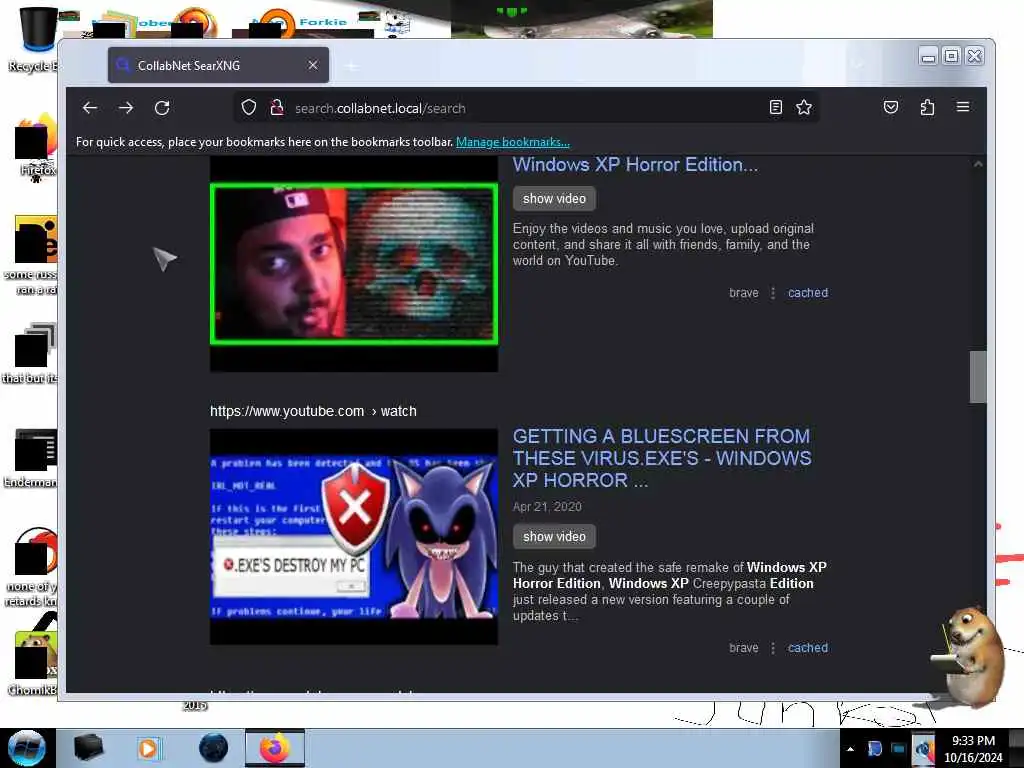The width and height of the screenshot is (1024, 768).
Task: Click the scrollbar up arrow
Action: [978, 164]
